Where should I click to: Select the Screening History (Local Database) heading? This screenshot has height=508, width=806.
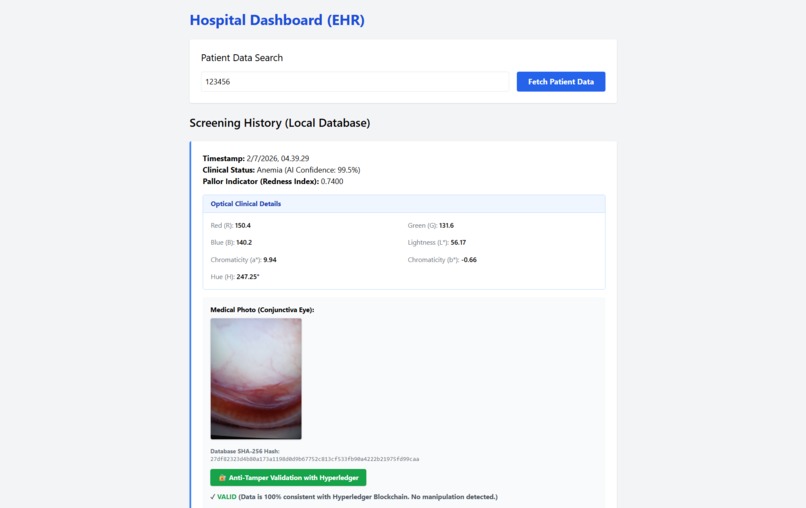(x=280, y=123)
